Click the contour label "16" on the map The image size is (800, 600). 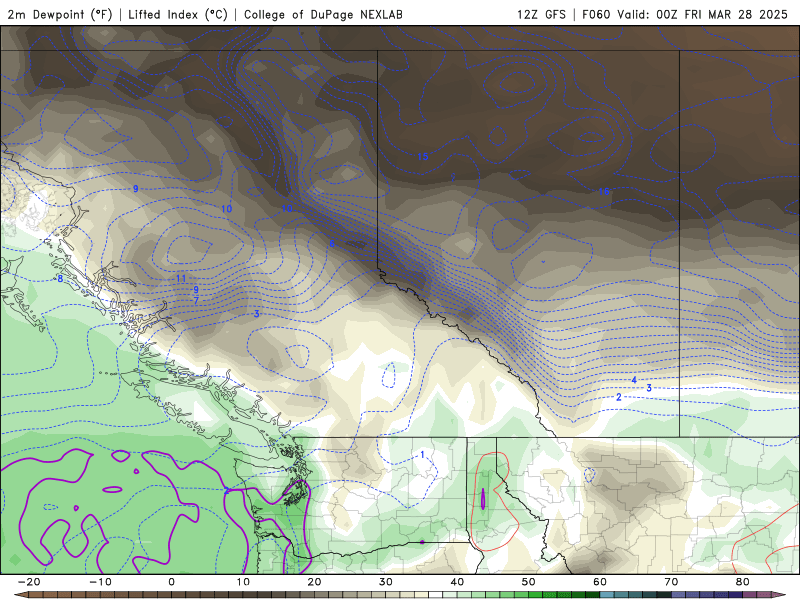coord(604,192)
